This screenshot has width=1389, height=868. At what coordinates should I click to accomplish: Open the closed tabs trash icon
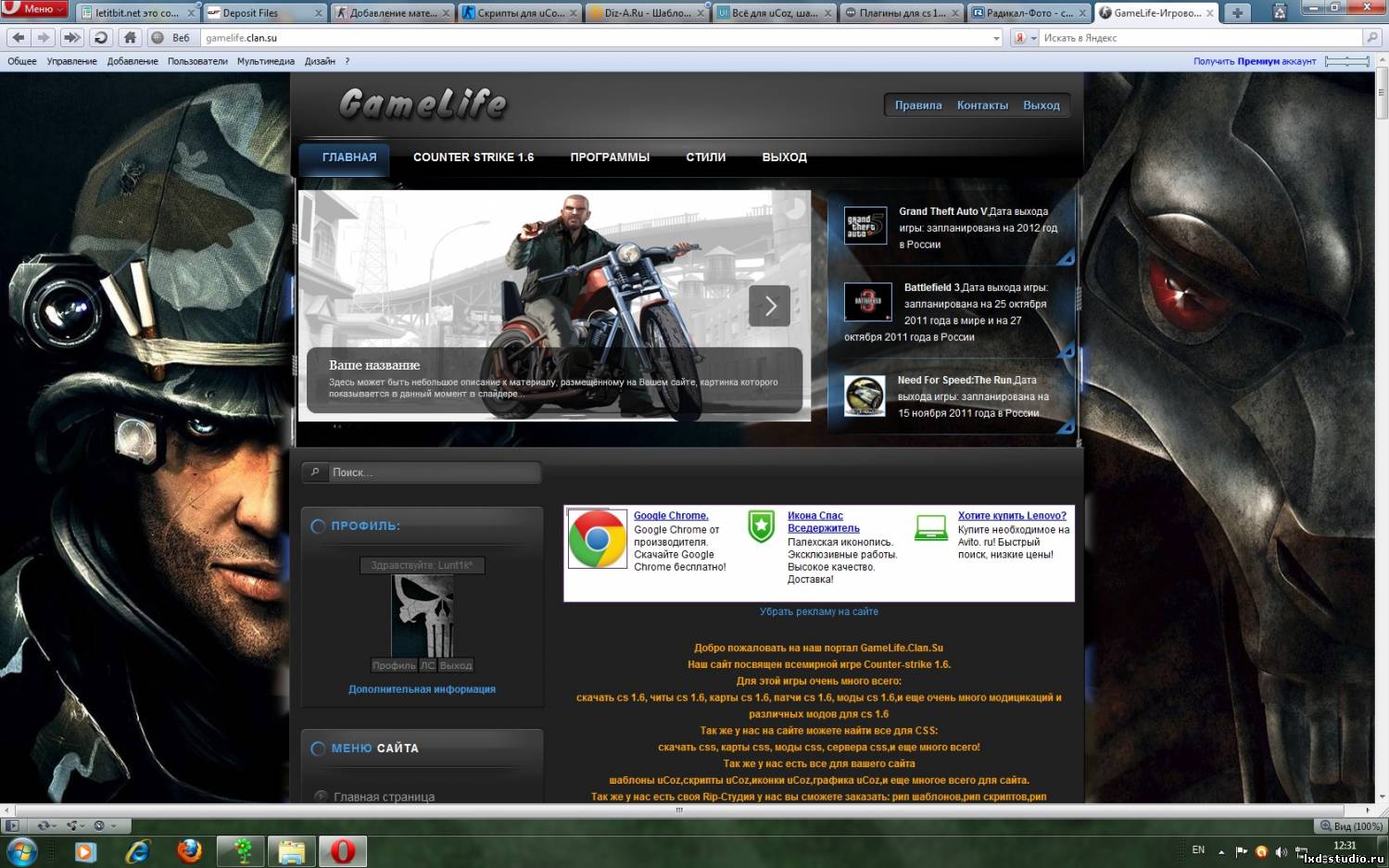(1280, 13)
